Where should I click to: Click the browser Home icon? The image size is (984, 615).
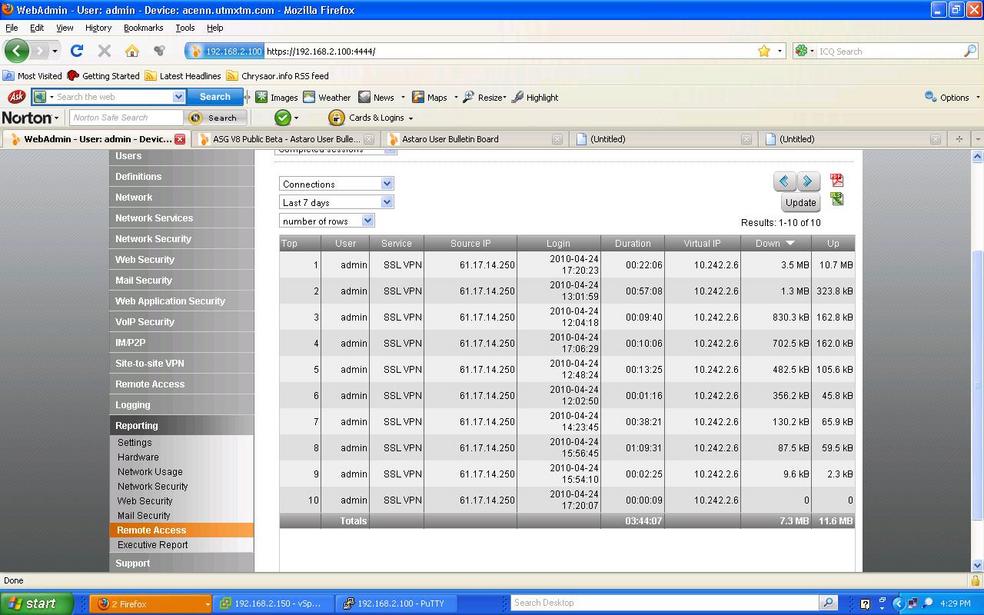[132, 51]
